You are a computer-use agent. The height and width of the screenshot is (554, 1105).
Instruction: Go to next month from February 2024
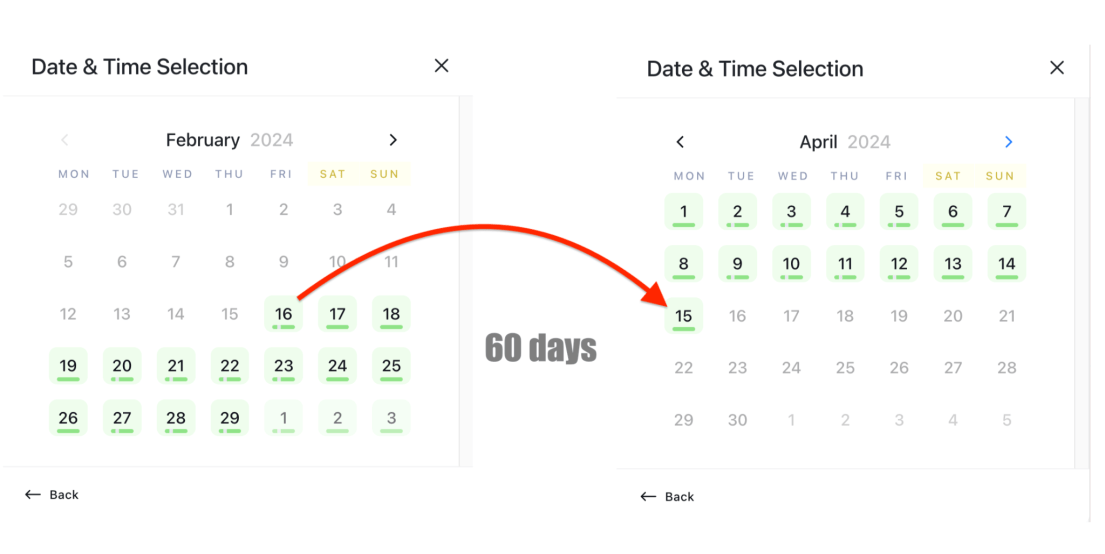pos(393,140)
